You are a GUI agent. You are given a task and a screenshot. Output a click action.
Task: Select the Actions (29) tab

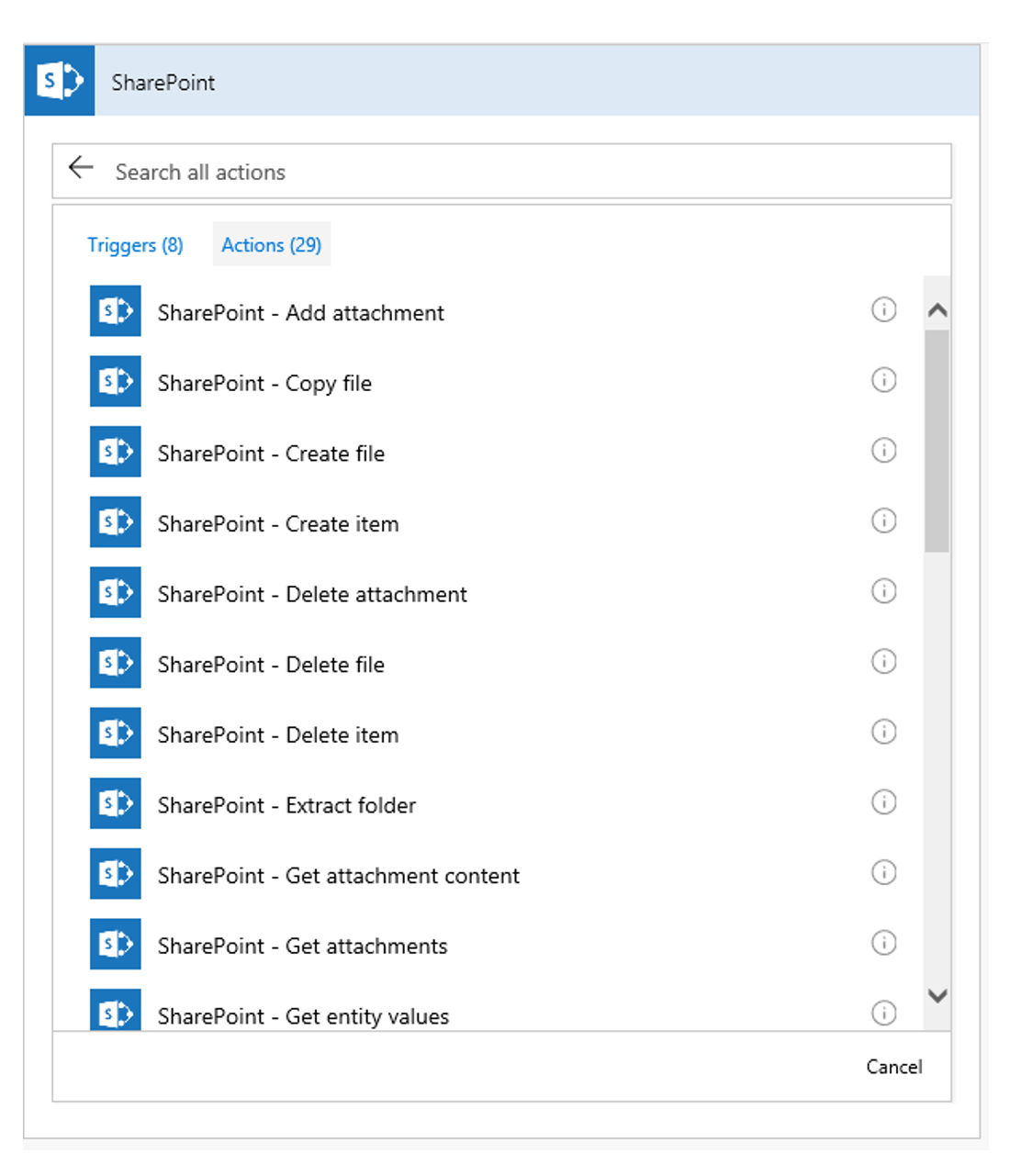pos(272,244)
